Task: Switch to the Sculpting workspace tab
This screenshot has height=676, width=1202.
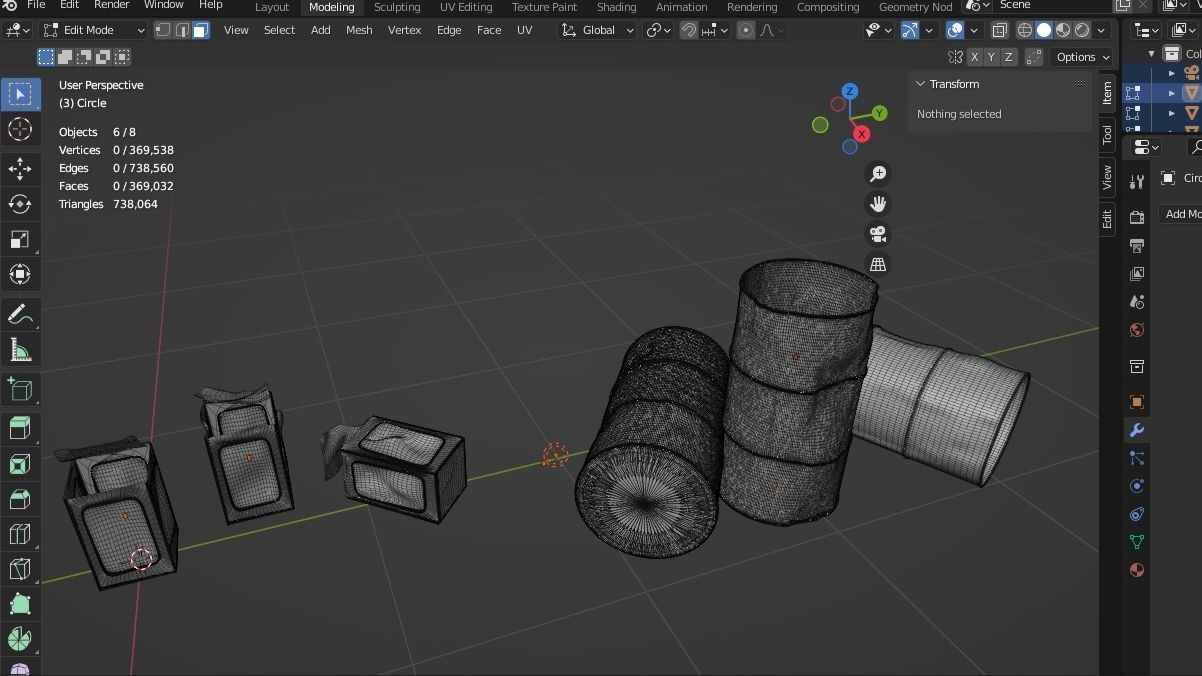Action: coord(397,7)
